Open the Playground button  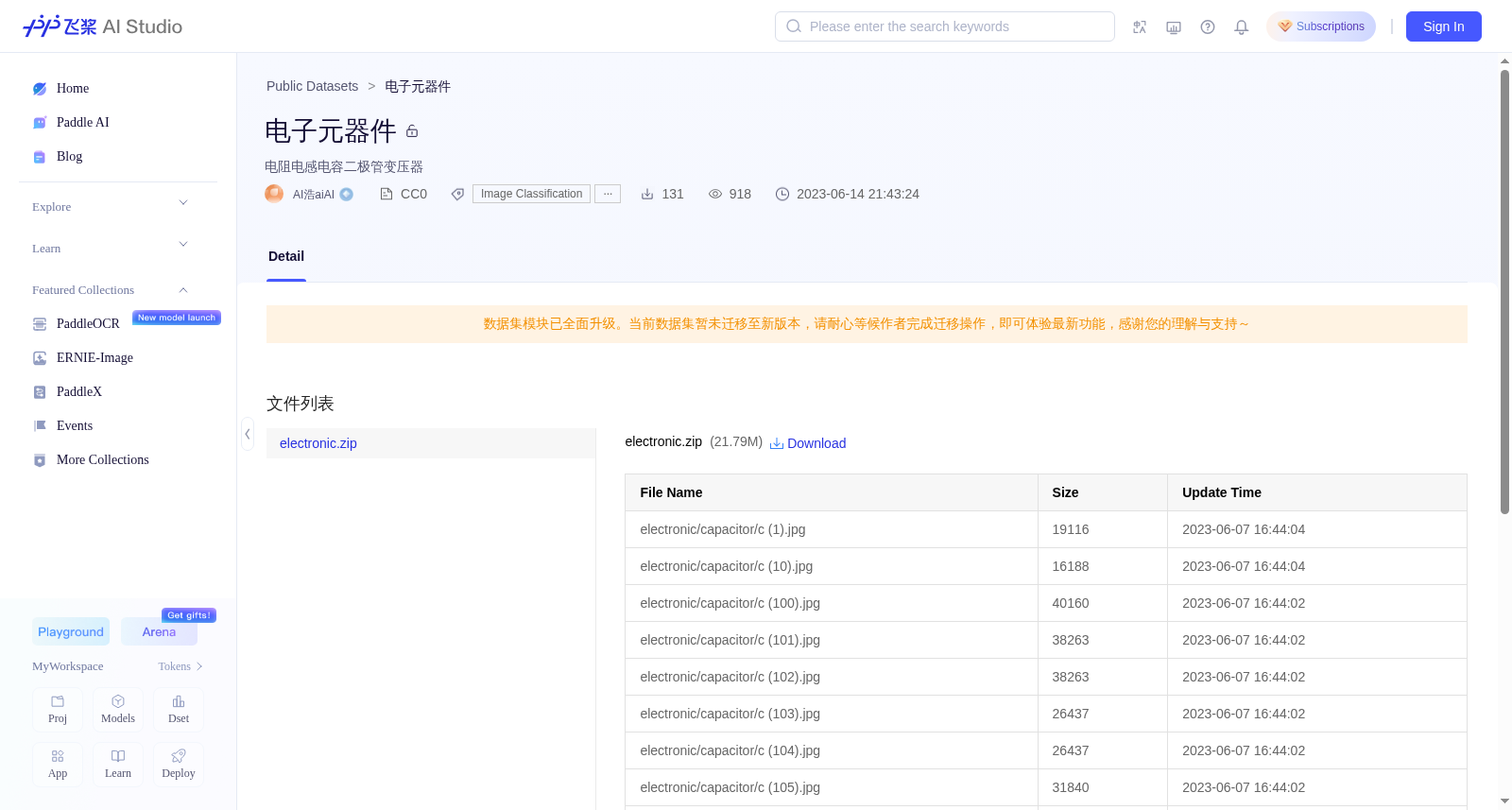coord(71,631)
